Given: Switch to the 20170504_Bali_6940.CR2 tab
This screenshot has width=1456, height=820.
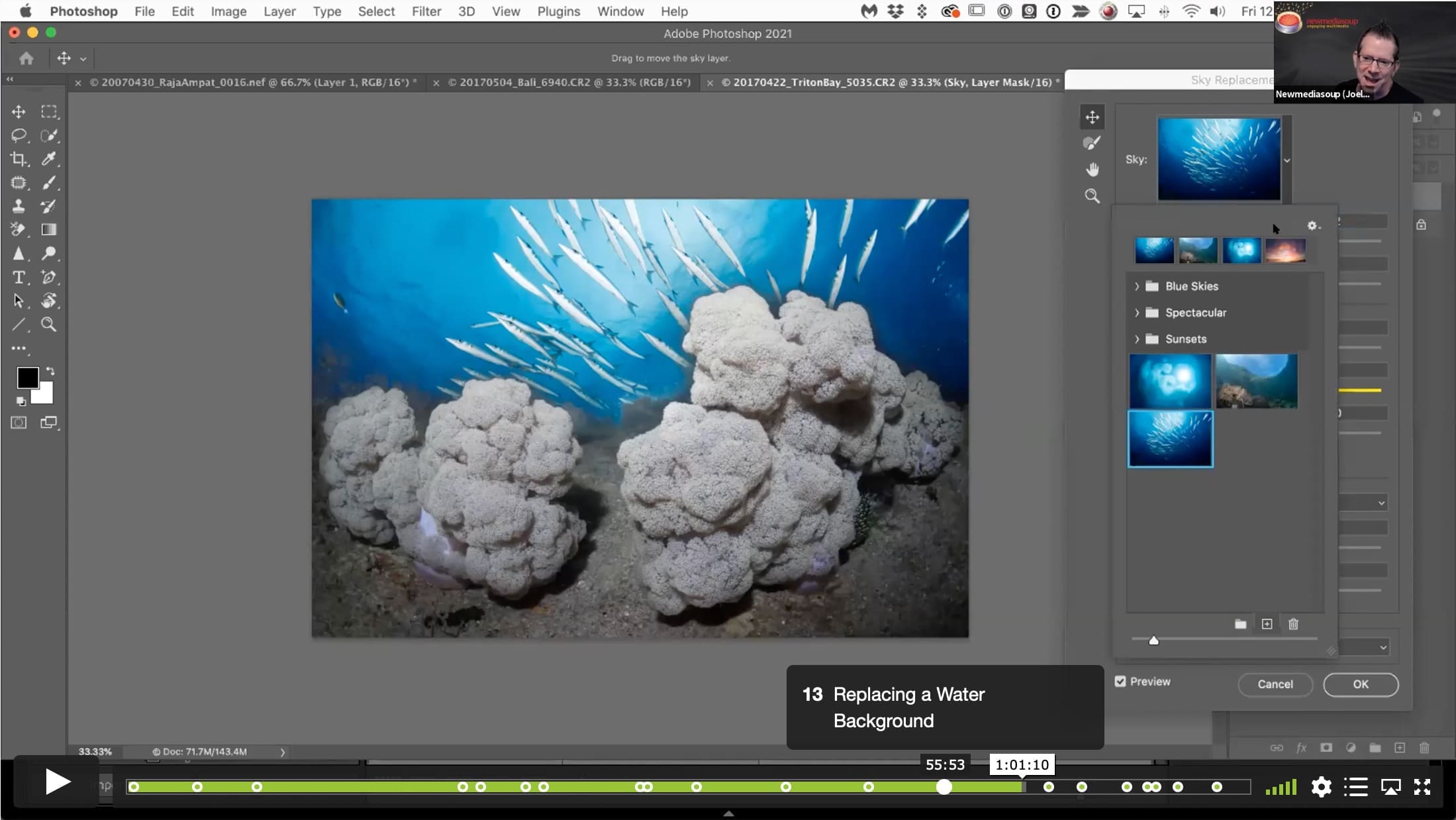Looking at the screenshot, I should coord(569,82).
